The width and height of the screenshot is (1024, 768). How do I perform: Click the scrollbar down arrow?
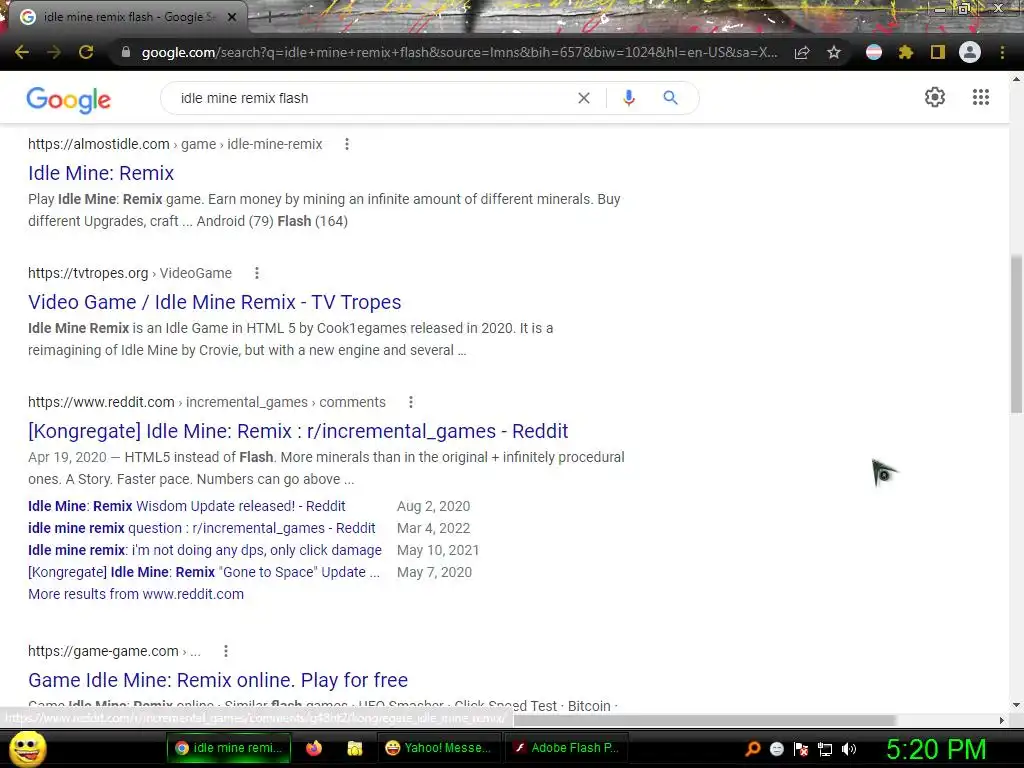1016,705
